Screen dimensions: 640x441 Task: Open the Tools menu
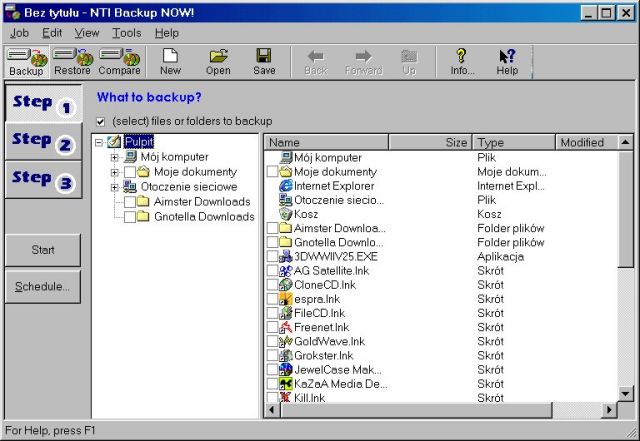coord(127,33)
